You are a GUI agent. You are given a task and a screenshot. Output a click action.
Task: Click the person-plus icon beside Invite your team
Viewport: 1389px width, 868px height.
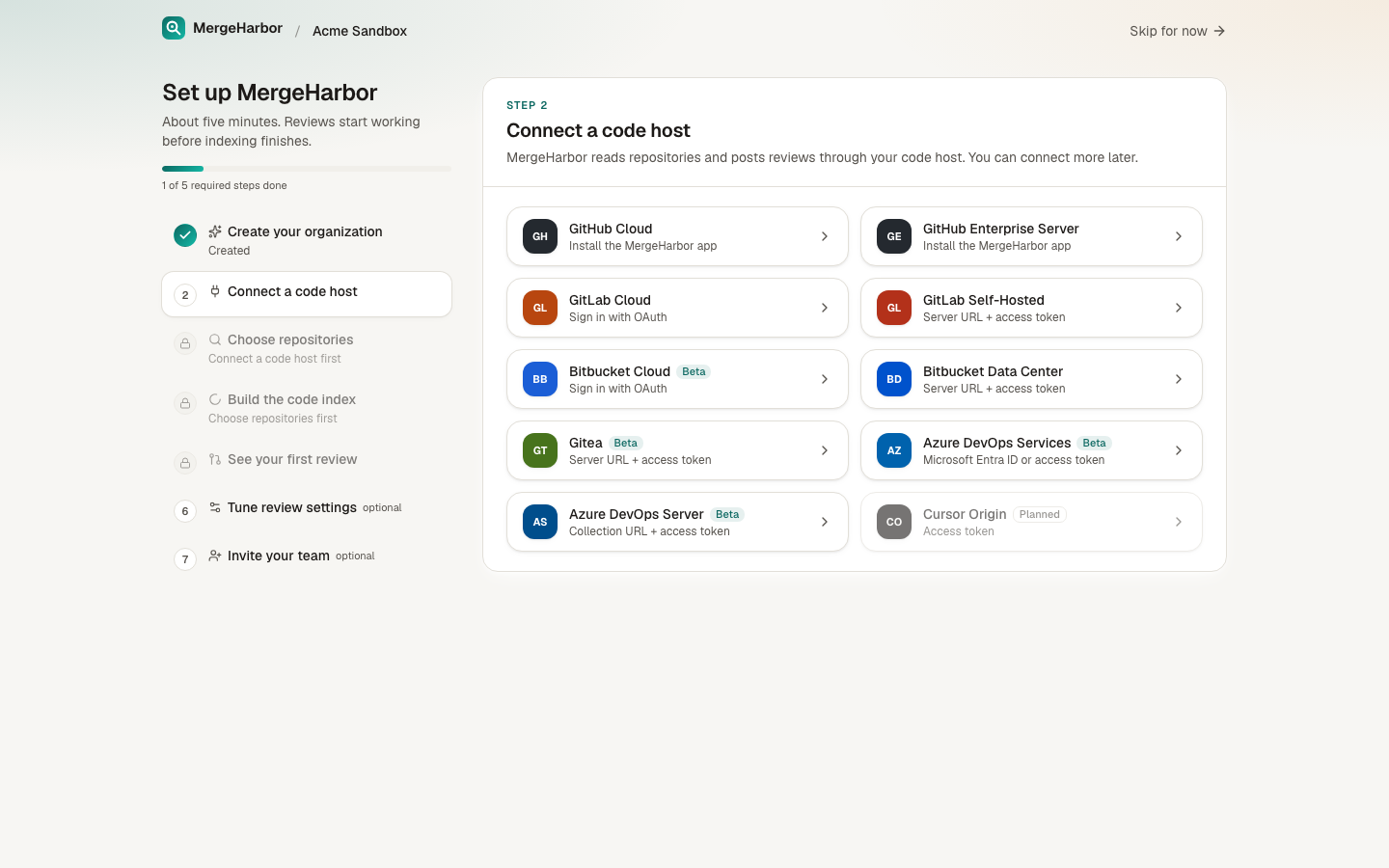click(215, 556)
